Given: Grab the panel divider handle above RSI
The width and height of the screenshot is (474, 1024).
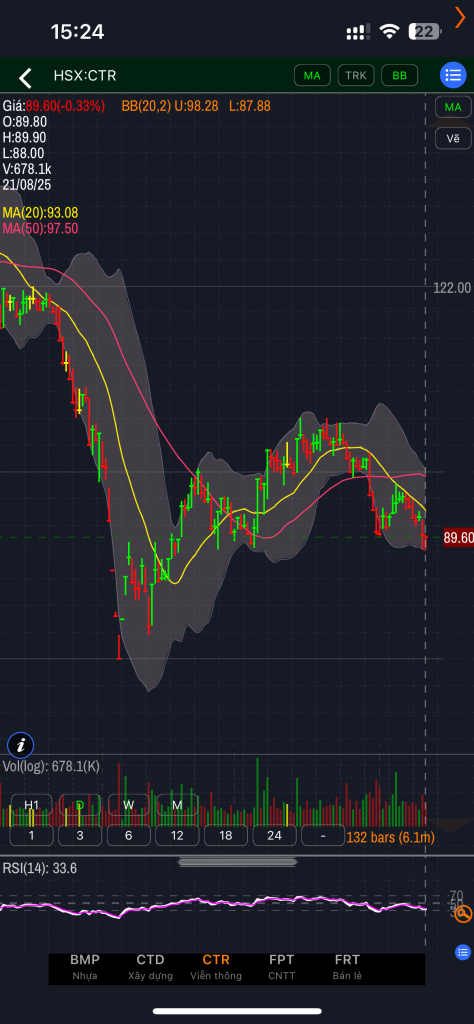Looking at the screenshot, I should (237, 862).
